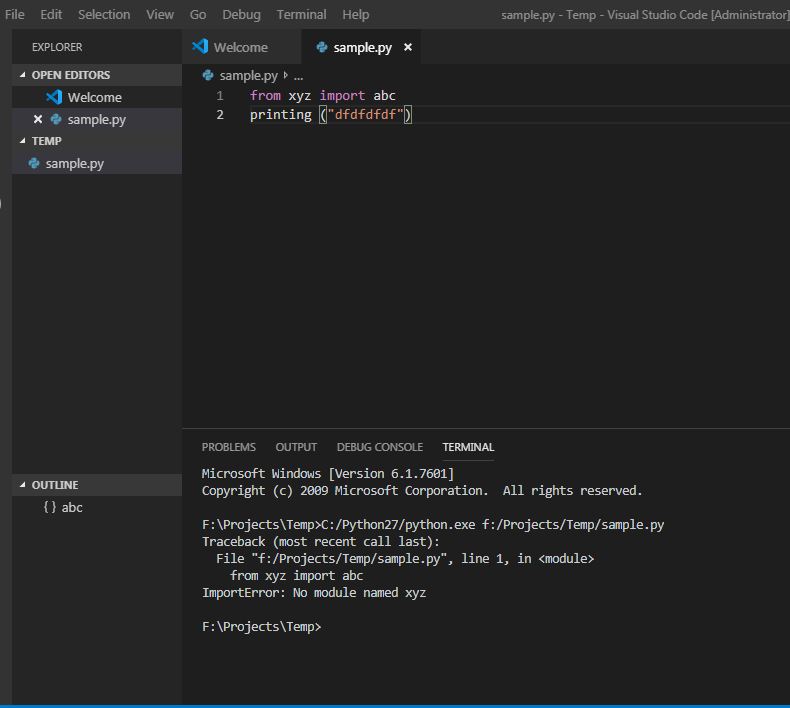Select abc symbol in Outline

click(x=97, y=507)
